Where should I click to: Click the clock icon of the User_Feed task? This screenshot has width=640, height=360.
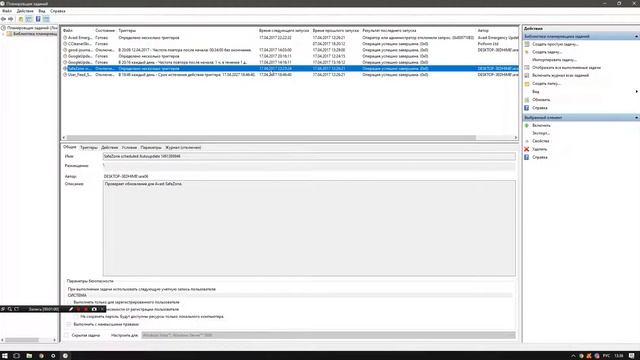(65, 75)
